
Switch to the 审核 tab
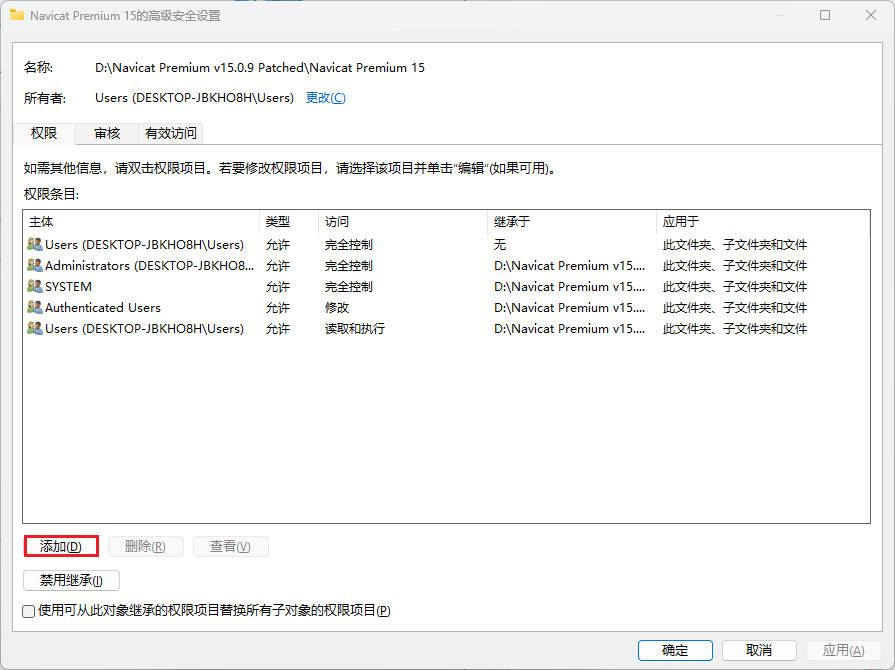(105, 133)
